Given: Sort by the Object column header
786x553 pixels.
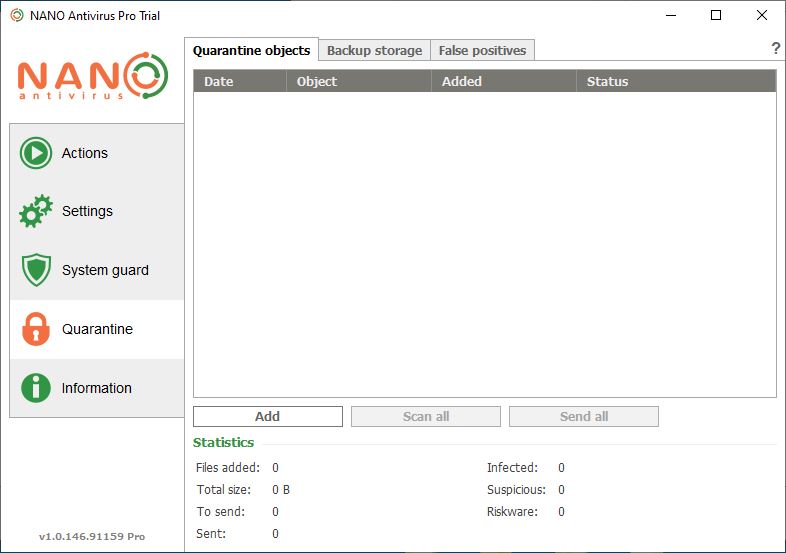Looking at the screenshot, I should pyautogui.click(x=359, y=81).
